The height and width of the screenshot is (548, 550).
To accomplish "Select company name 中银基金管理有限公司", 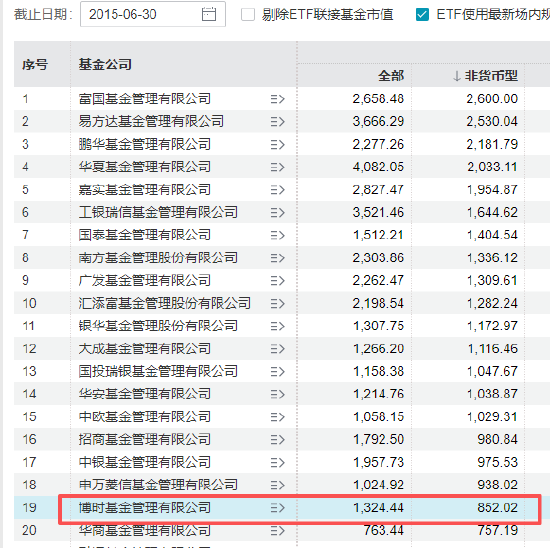I will pyautogui.click(x=145, y=462).
